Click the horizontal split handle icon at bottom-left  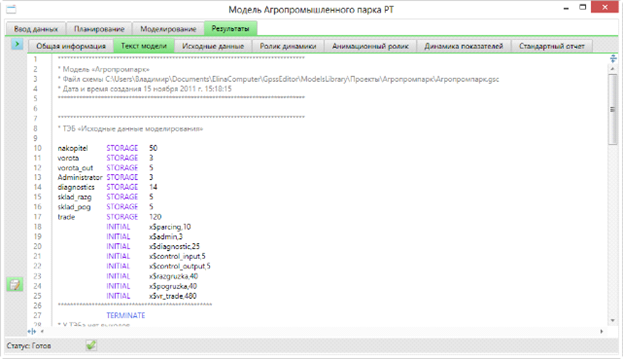[x=32, y=331]
